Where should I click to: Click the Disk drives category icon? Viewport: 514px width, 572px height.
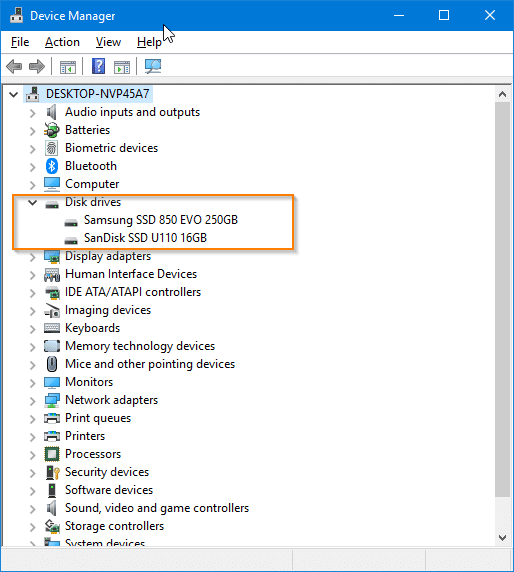click(x=52, y=204)
